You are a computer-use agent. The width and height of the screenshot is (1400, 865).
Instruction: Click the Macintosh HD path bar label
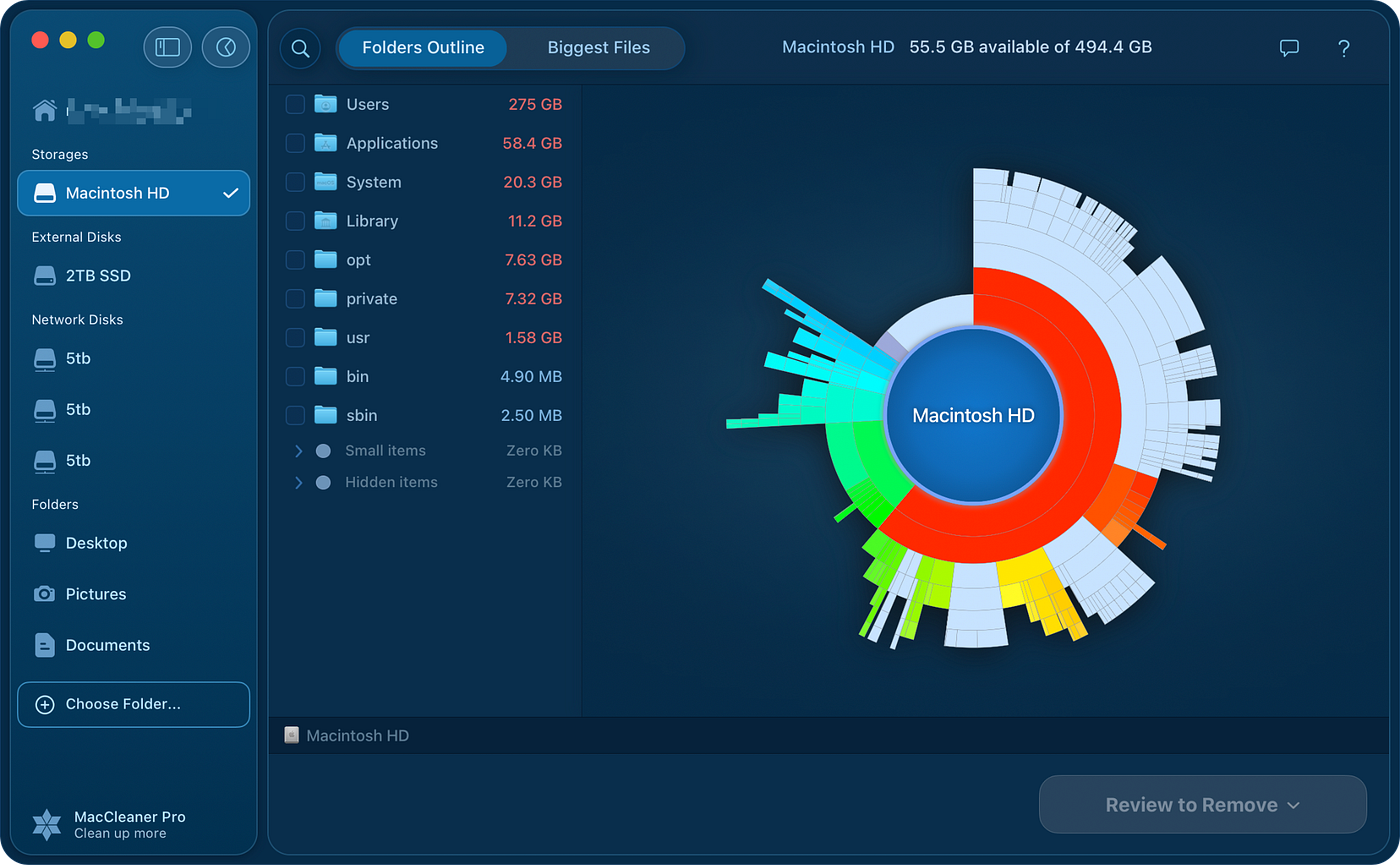[358, 736]
